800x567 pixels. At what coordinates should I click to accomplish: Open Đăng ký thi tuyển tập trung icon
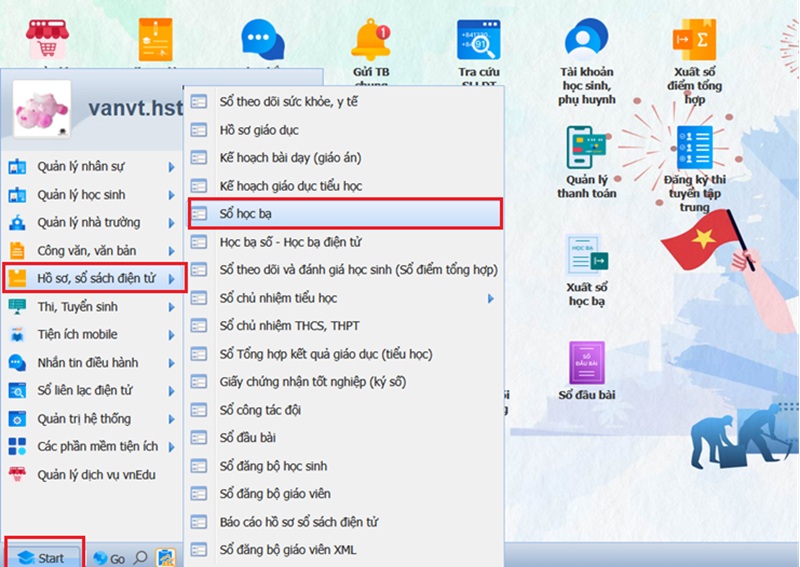pyautogui.click(x=694, y=147)
